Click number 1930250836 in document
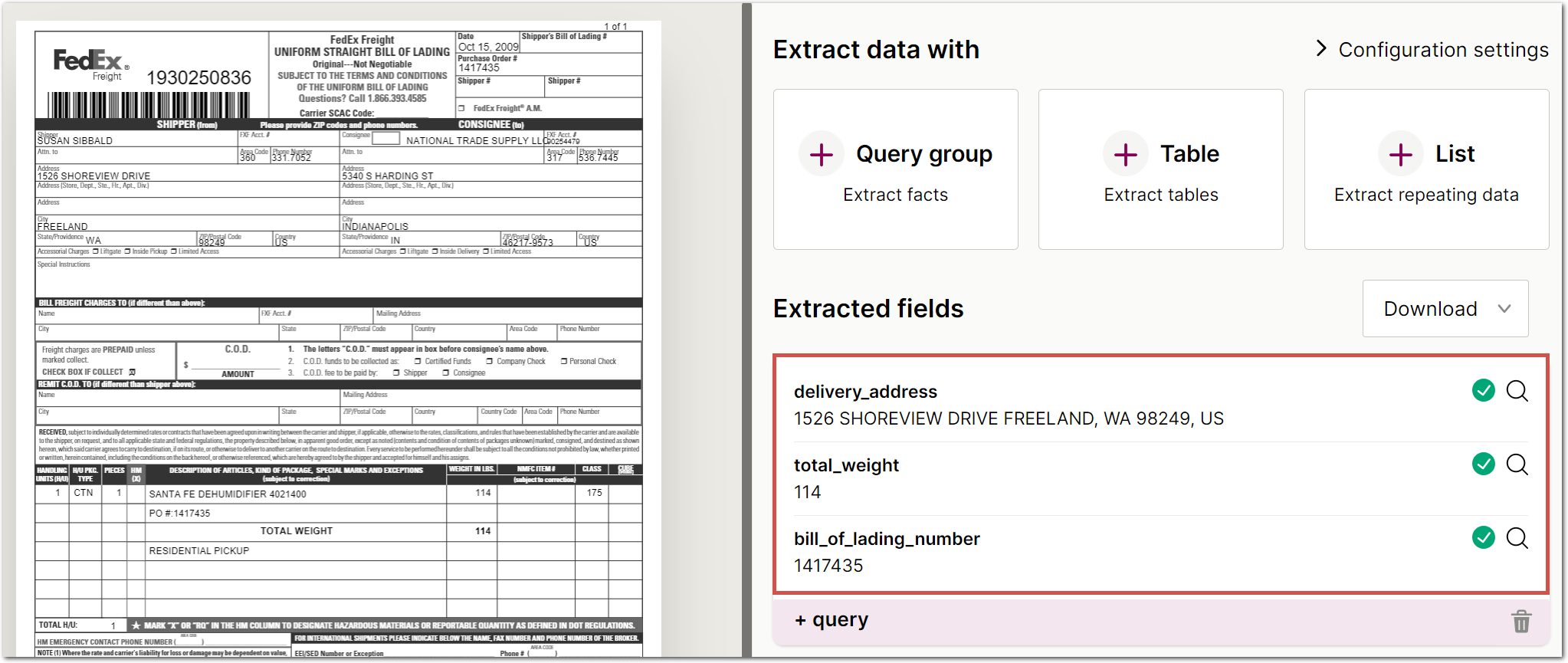1568x663 pixels. pyautogui.click(x=198, y=77)
